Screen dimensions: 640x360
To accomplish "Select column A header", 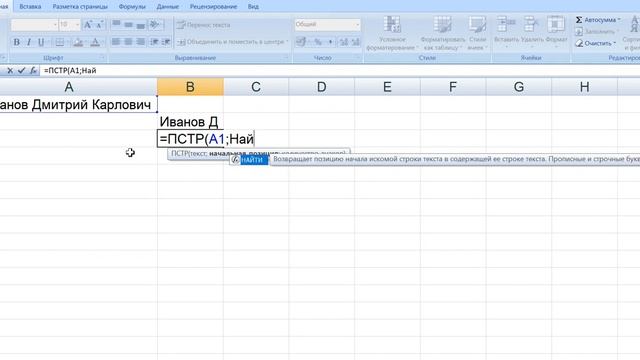I will point(69,87).
